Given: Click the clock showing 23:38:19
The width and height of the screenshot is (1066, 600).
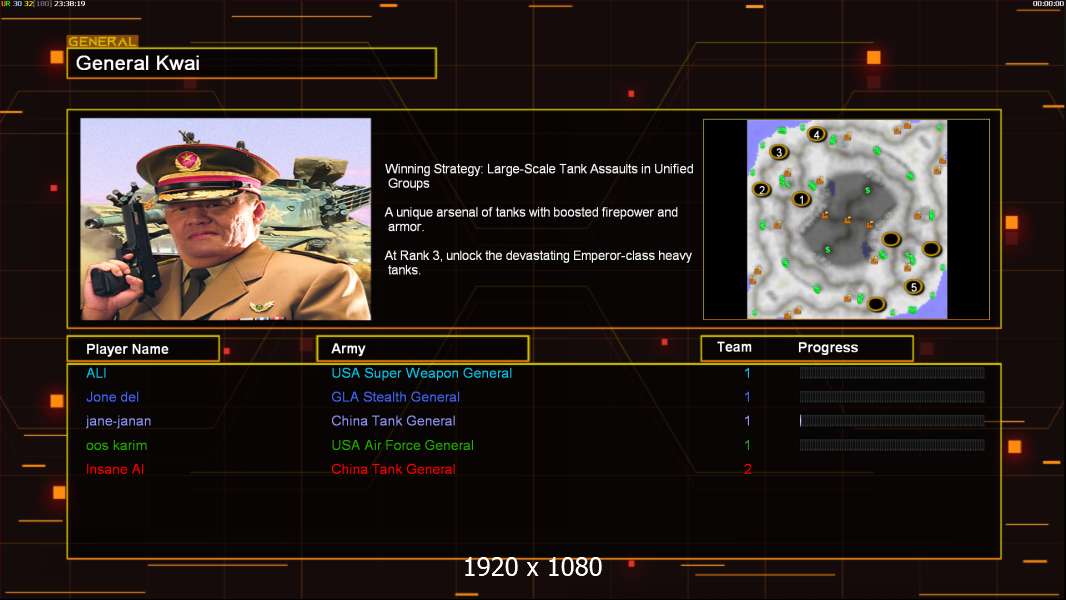Looking at the screenshot, I should click(x=69, y=4).
